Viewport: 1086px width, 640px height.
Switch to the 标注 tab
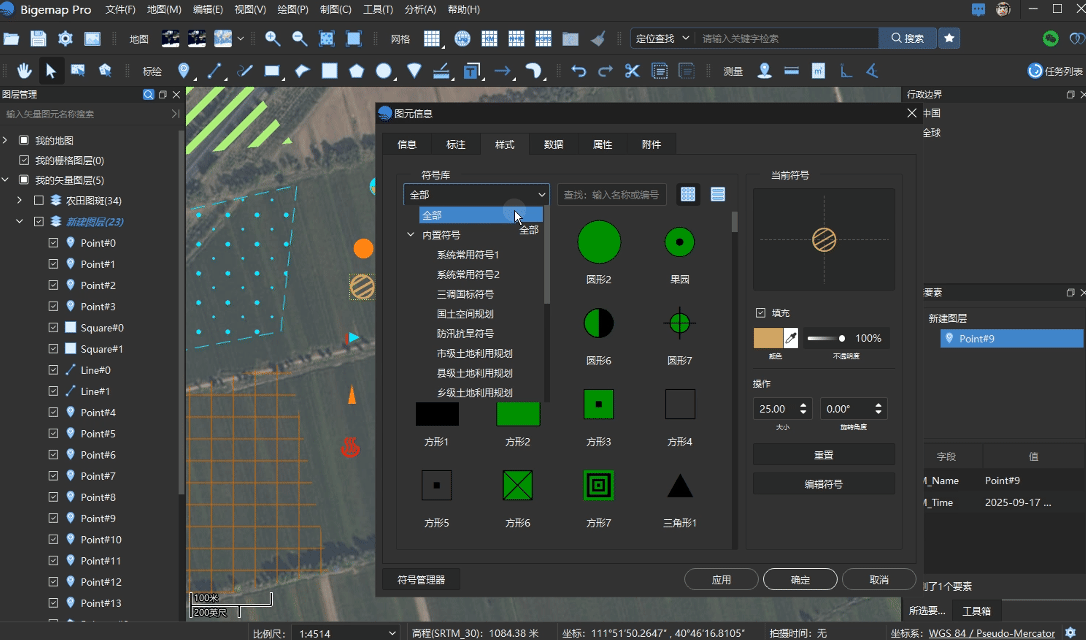[456, 145]
